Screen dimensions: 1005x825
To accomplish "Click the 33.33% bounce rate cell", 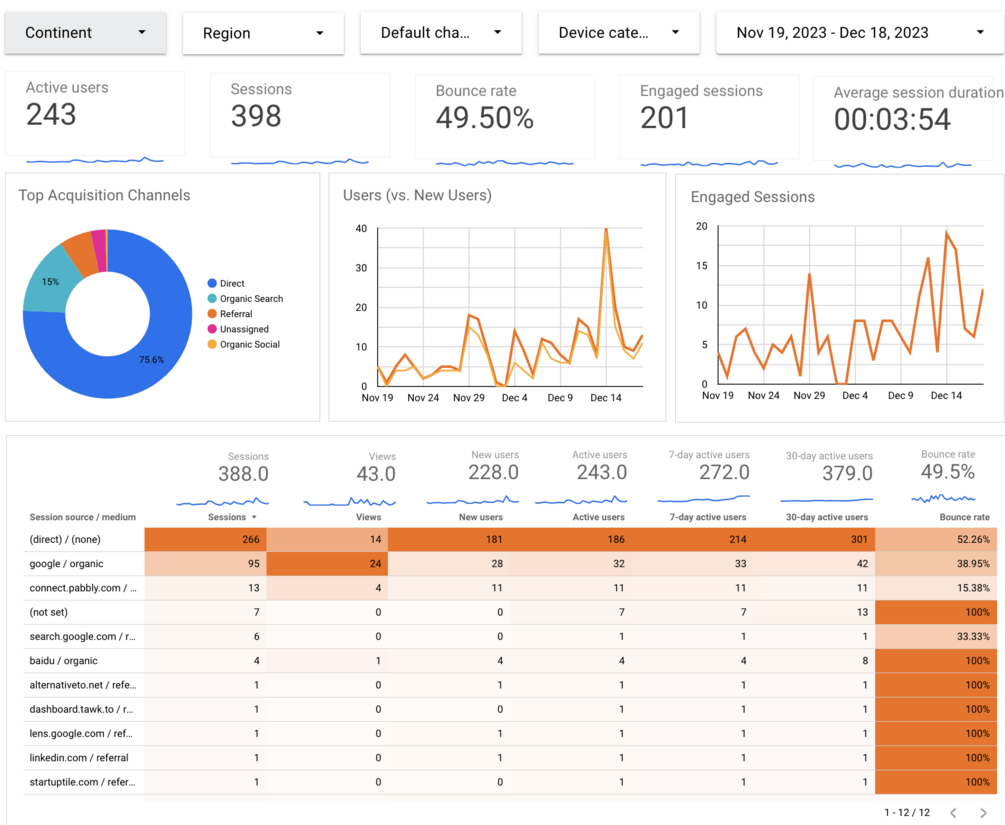I will click(x=936, y=637).
